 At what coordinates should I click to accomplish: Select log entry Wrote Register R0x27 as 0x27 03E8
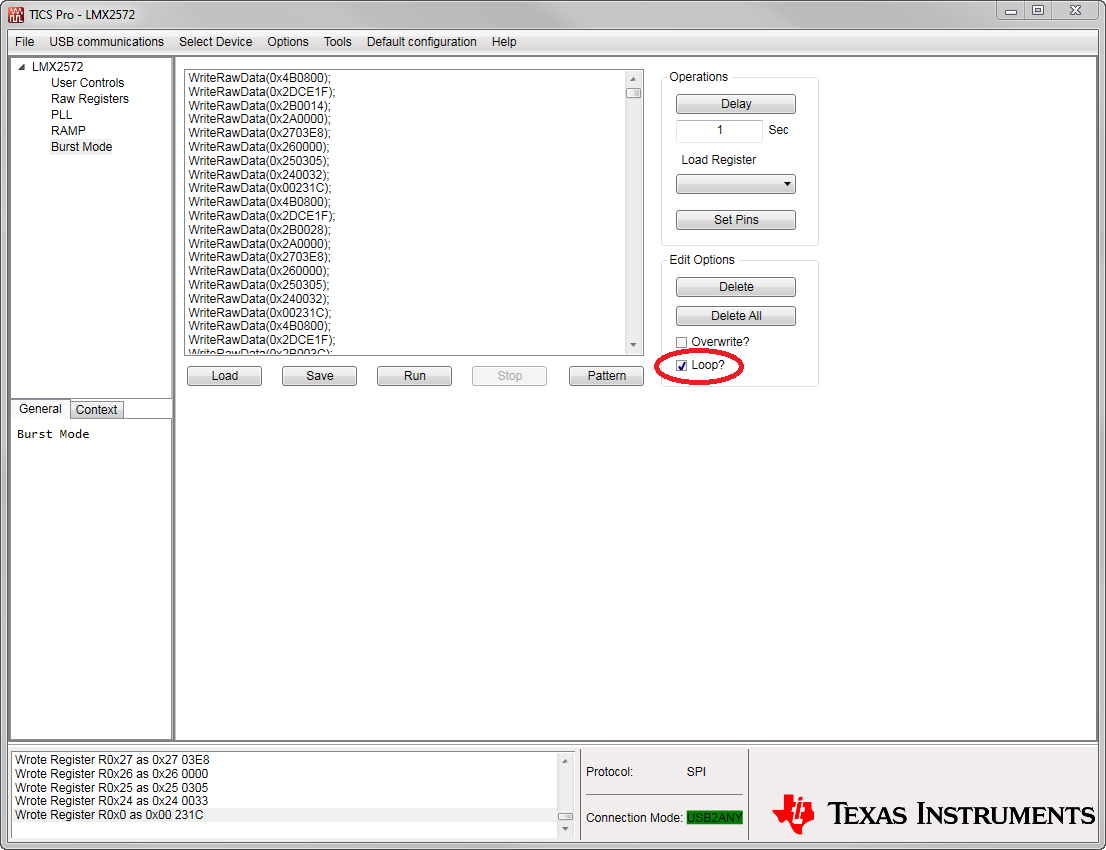click(x=112, y=760)
